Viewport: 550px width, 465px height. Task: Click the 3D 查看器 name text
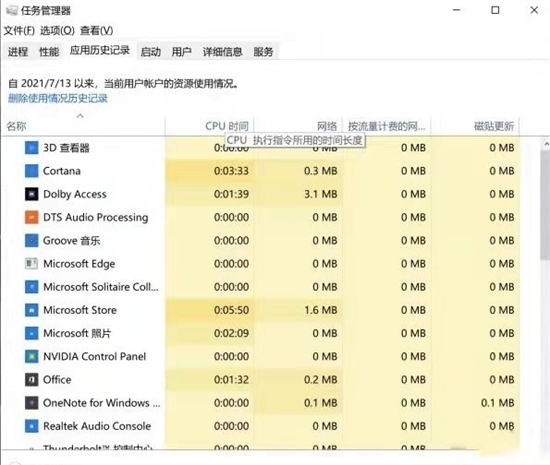[x=66, y=148]
